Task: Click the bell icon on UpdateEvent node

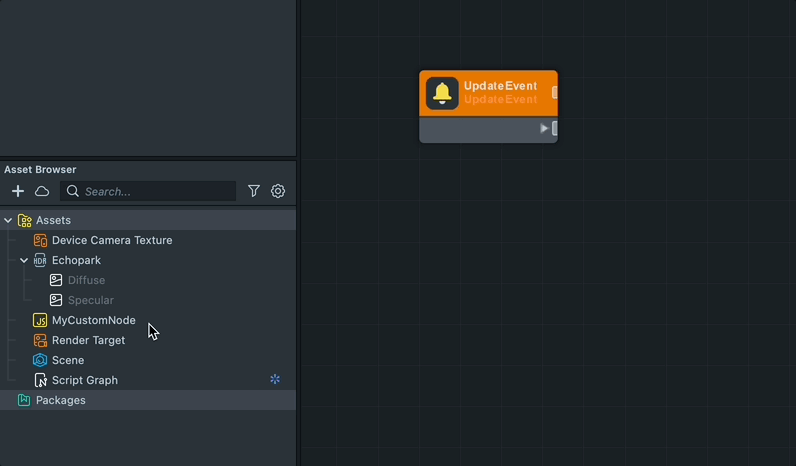Action: (x=442, y=93)
